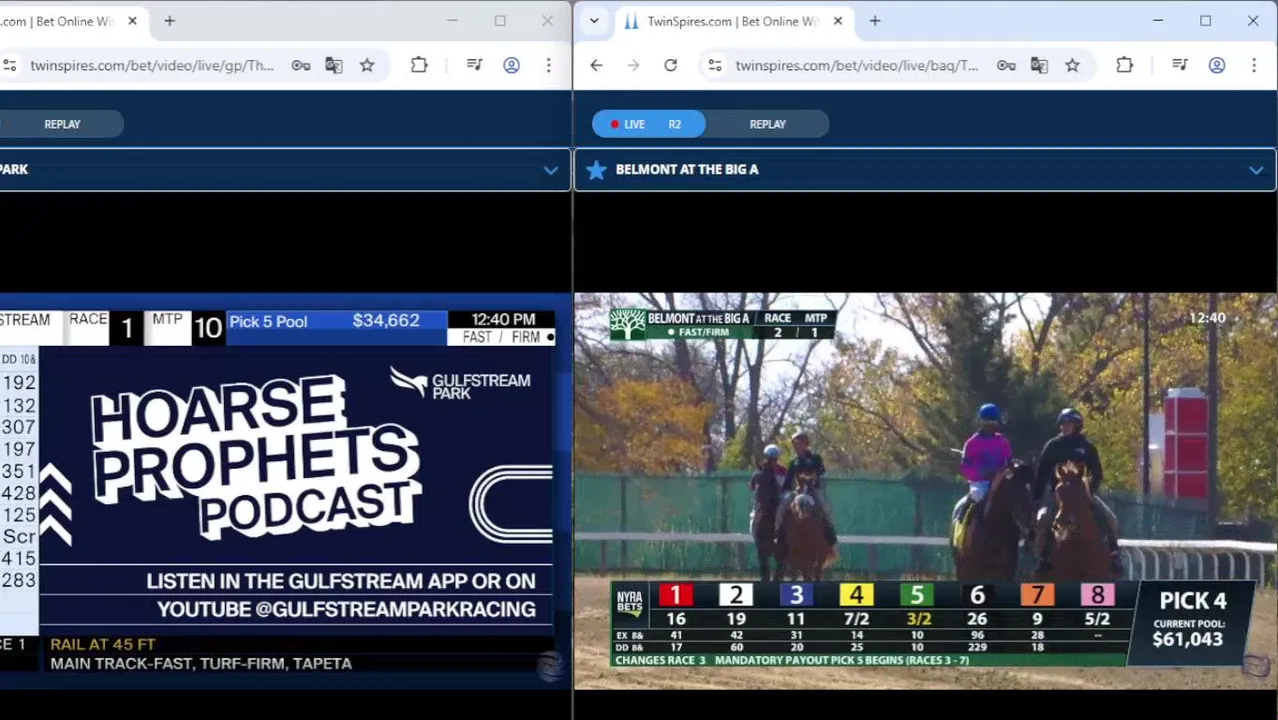Switch to REPLAY in right window

[768, 124]
